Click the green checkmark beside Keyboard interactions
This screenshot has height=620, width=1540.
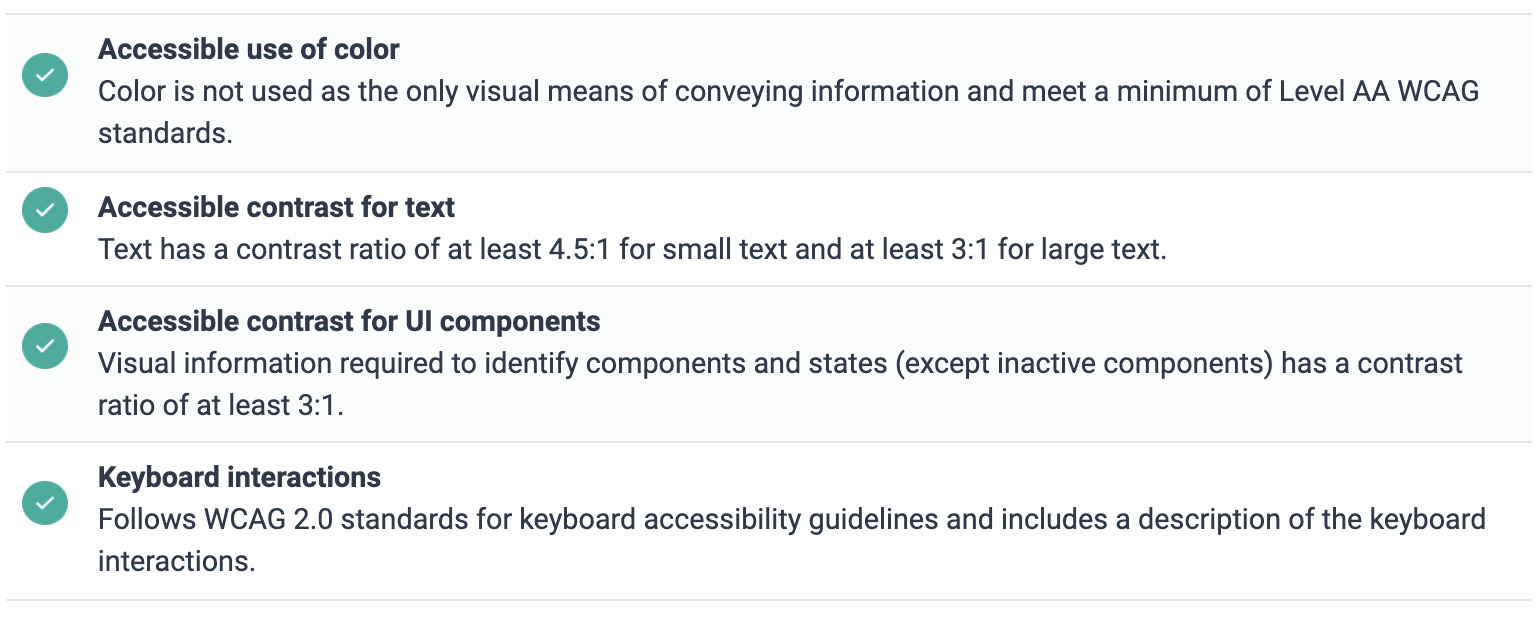tap(45, 502)
